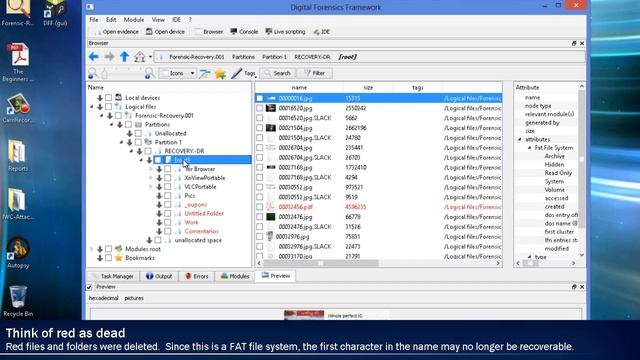Screen dimensions: 640x360
Task: Open the Autopsy desktop shortcut
Action: click(x=18, y=253)
